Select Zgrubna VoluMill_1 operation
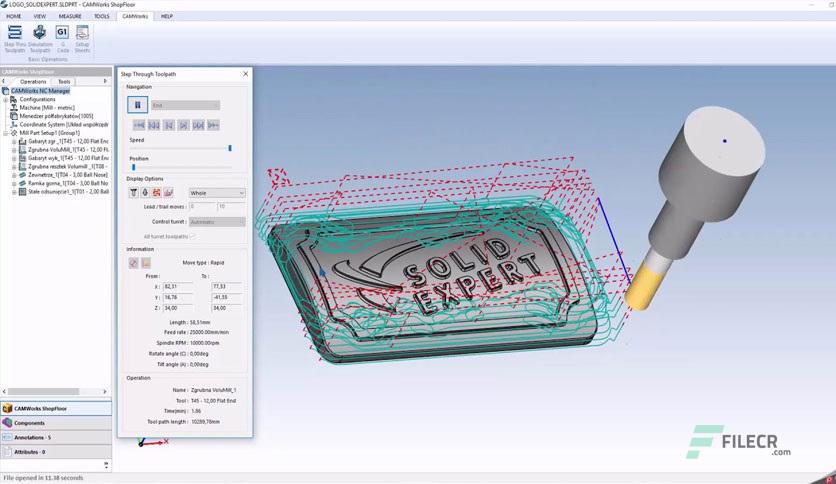The width and height of the screenshot is (836, 484). 68,150
